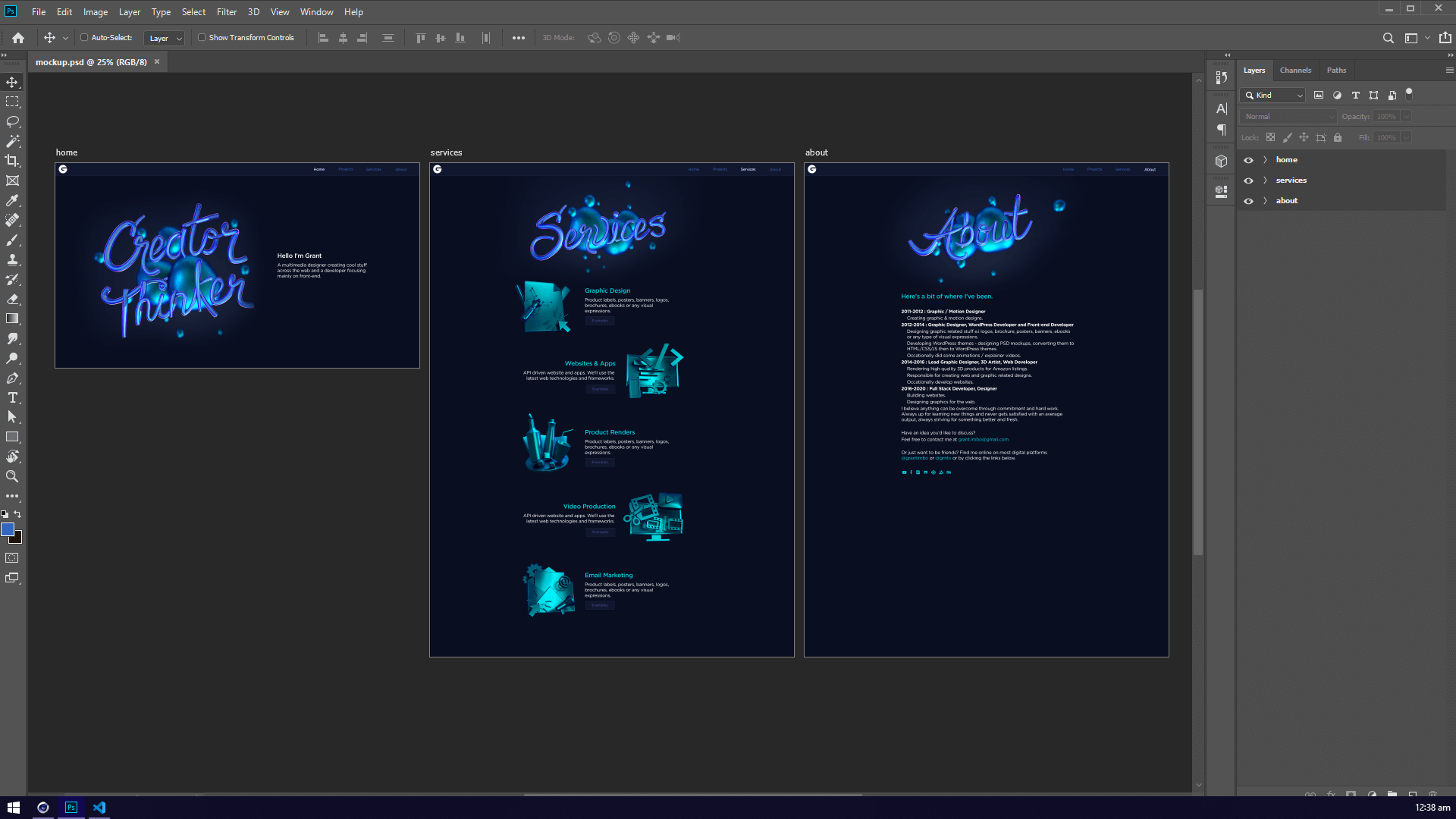Select the Crop tool

click(12, 161)
